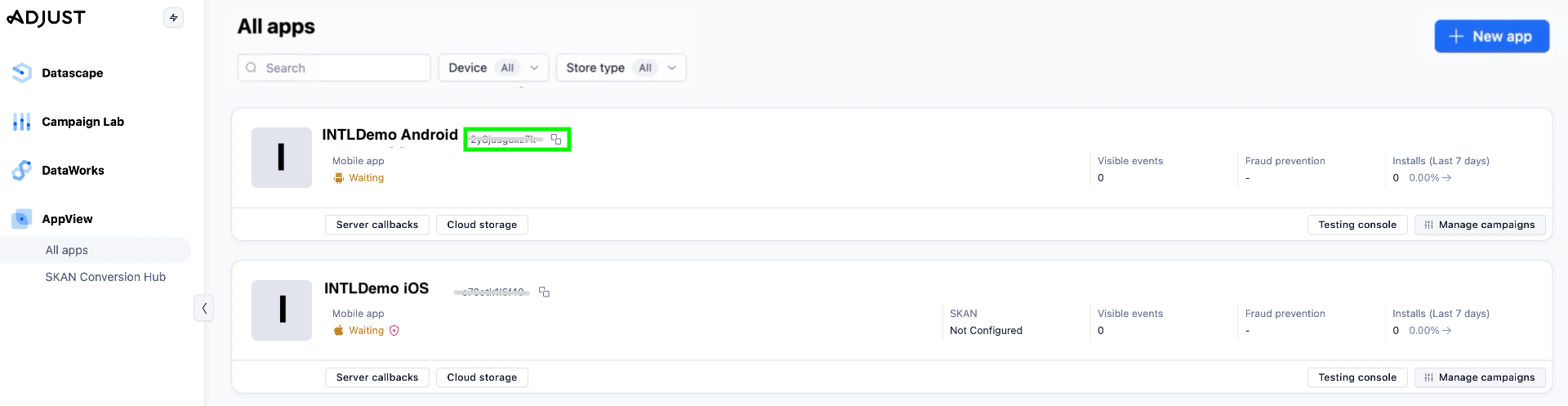Image resolution: width=1568 pixels, height=406 pixels.
Task: Open SKAN Conversion Hub
Action: pos(105,277)
